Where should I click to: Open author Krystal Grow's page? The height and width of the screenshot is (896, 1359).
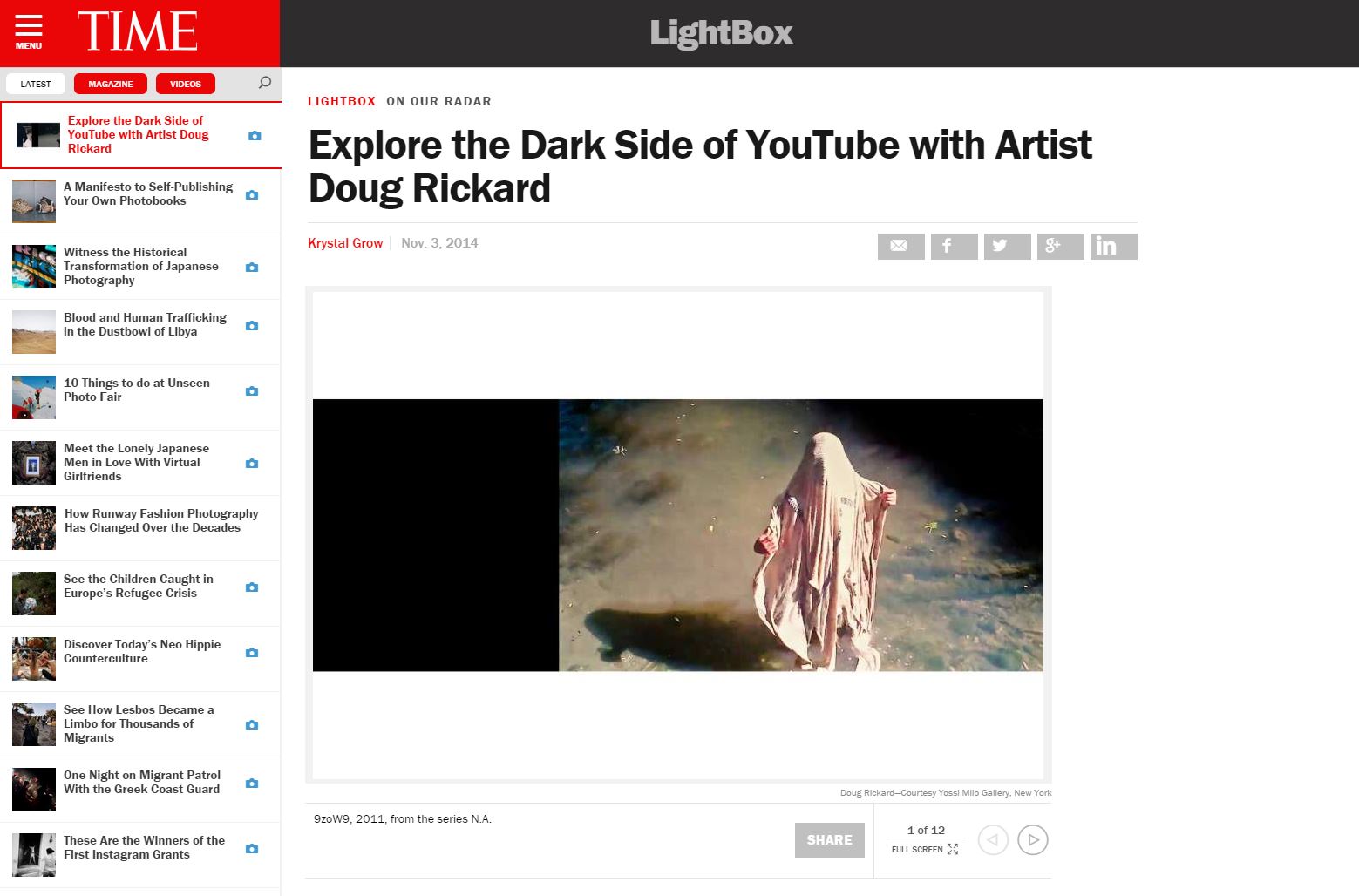[x=345, y=243]
